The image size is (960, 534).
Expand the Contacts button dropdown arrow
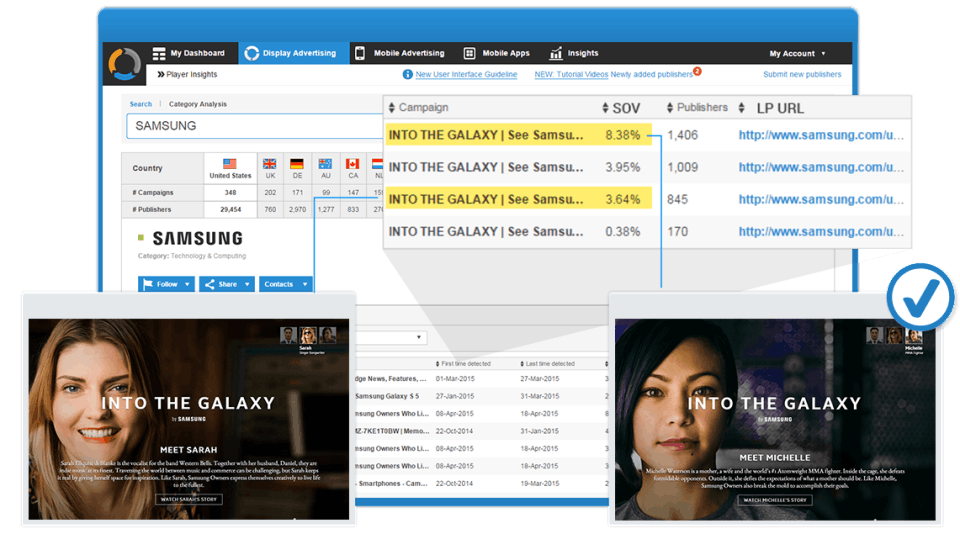tap(305, 284)
